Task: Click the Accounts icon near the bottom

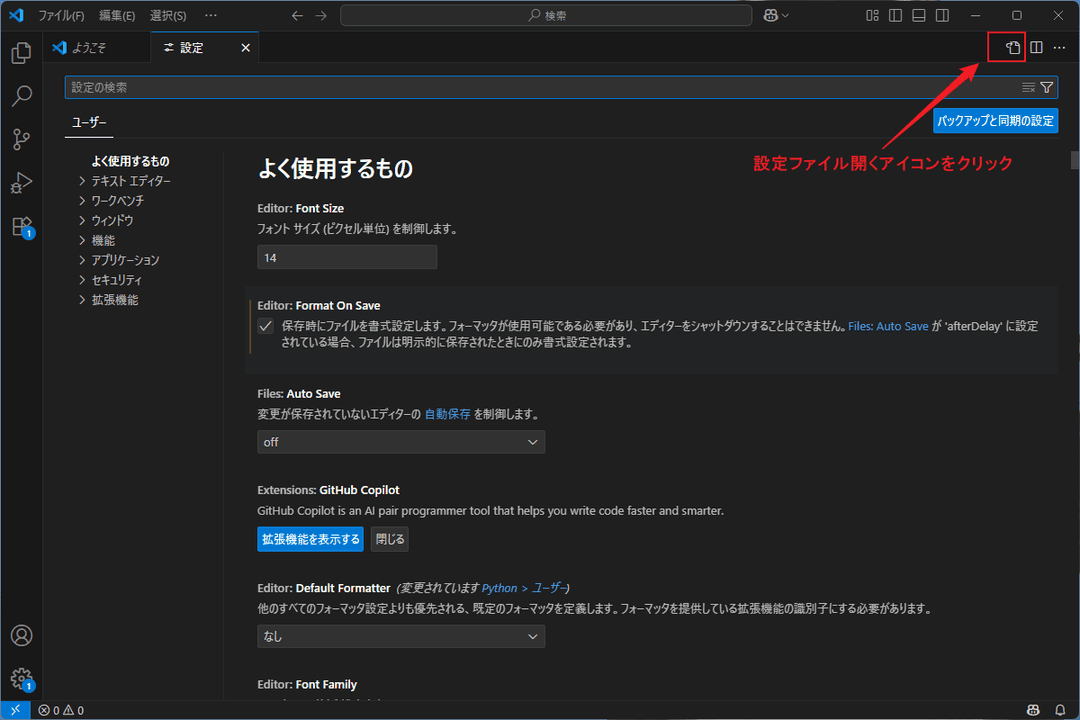Action: click(21, 634)
